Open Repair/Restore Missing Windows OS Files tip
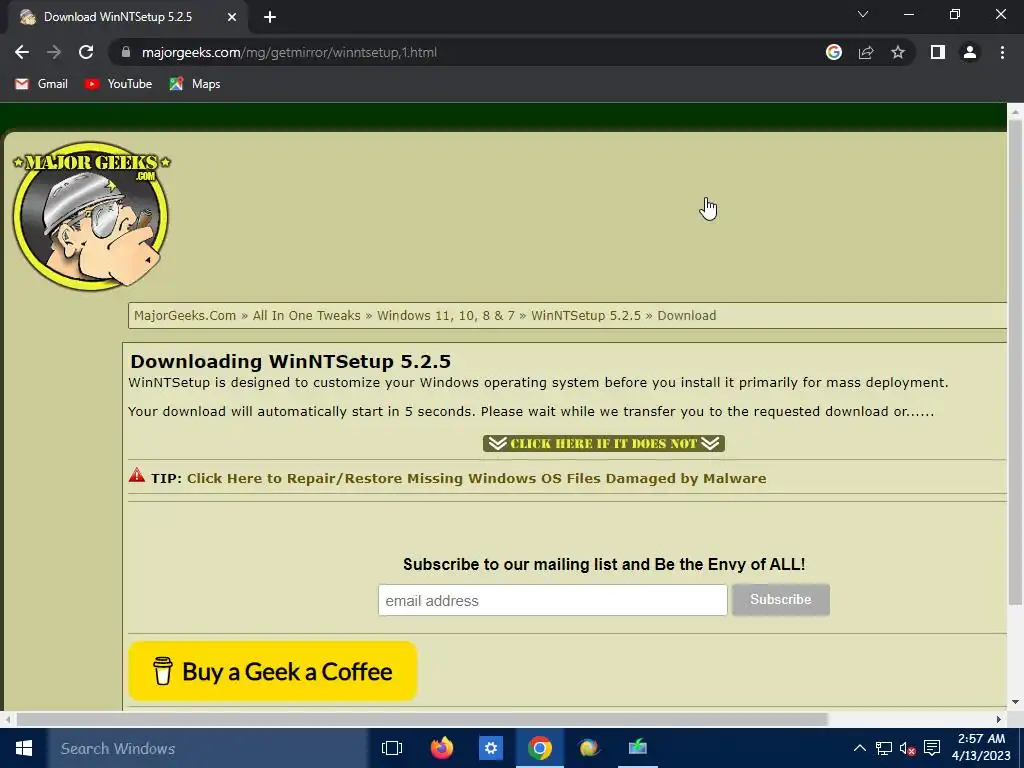Viewport: 1024px width, 768px height. pyautogui.click(x=476, y=478)
